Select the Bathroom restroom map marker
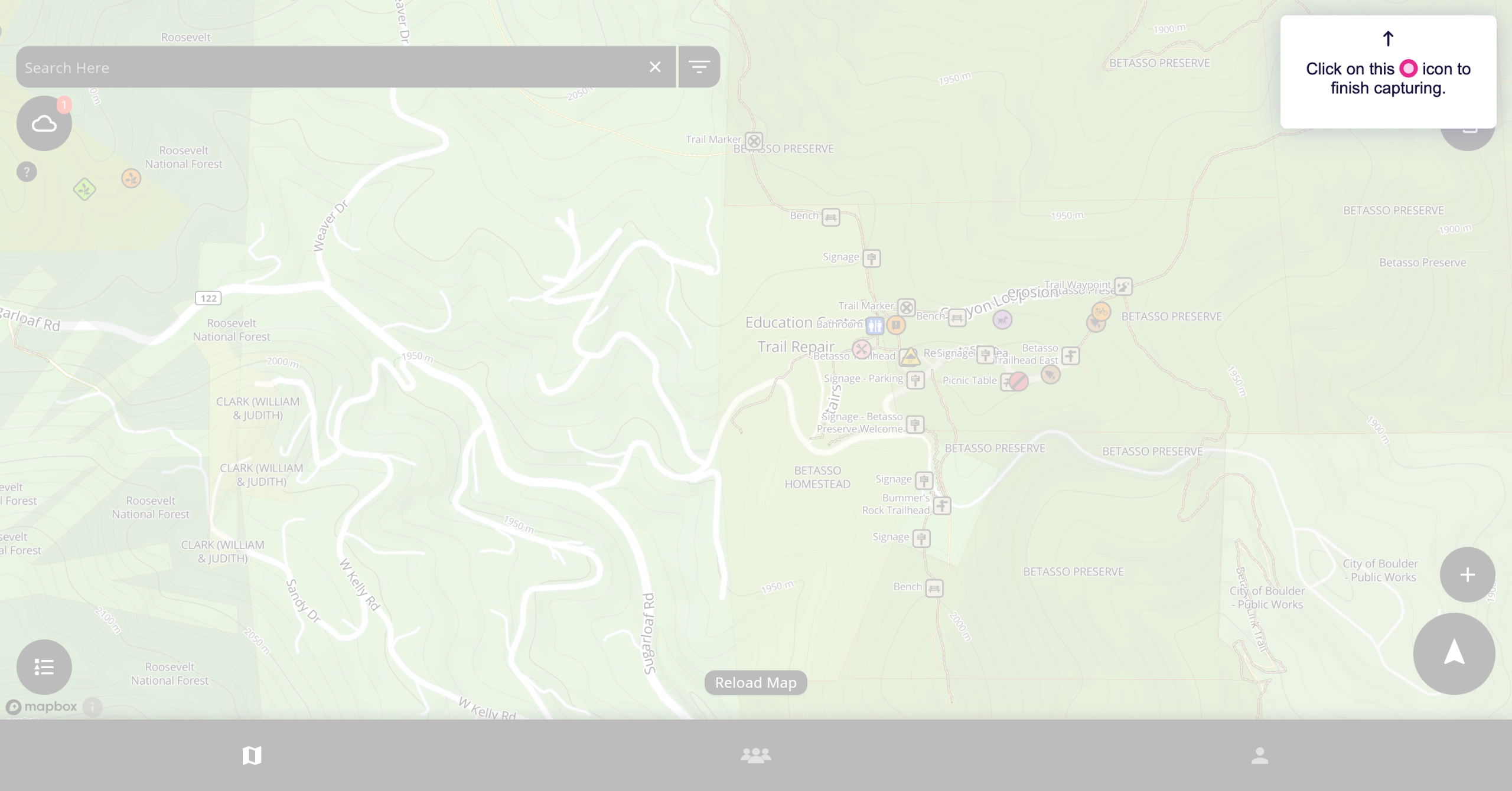Screen dimensions: 1512x791 coord(875,325)
